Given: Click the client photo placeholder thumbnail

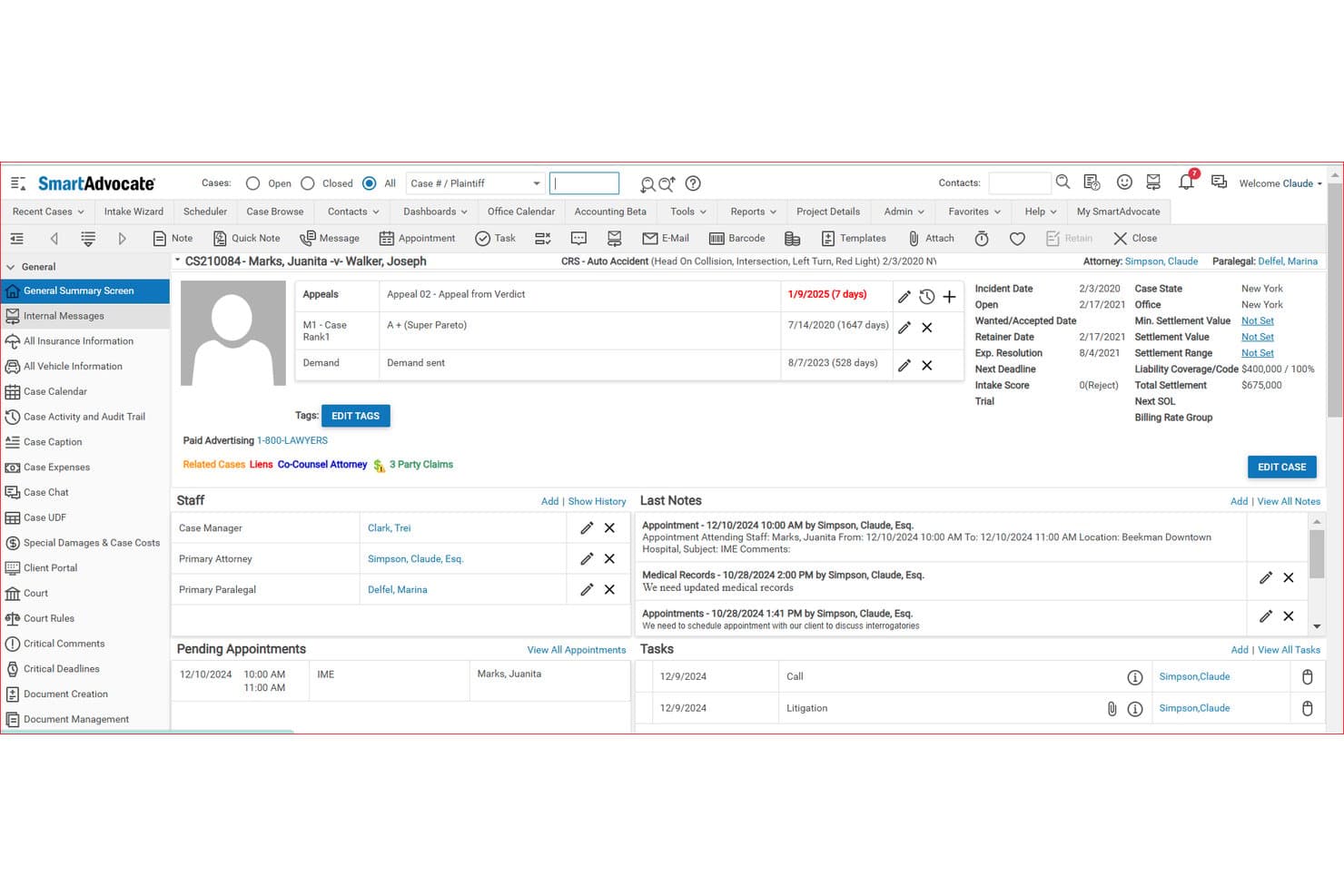Looking at the screenshot, I should (233, 333).
